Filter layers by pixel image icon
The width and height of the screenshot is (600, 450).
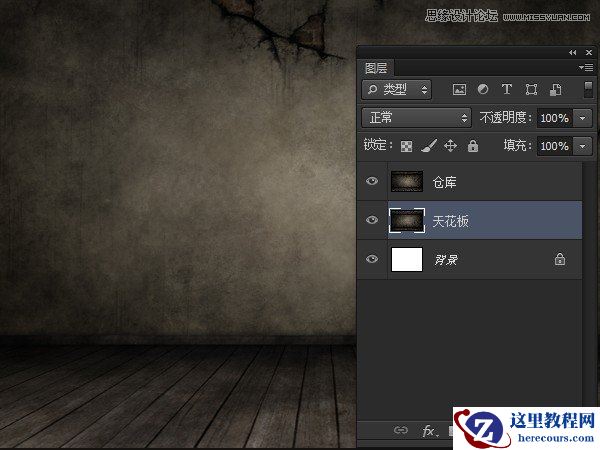(459, 90)
